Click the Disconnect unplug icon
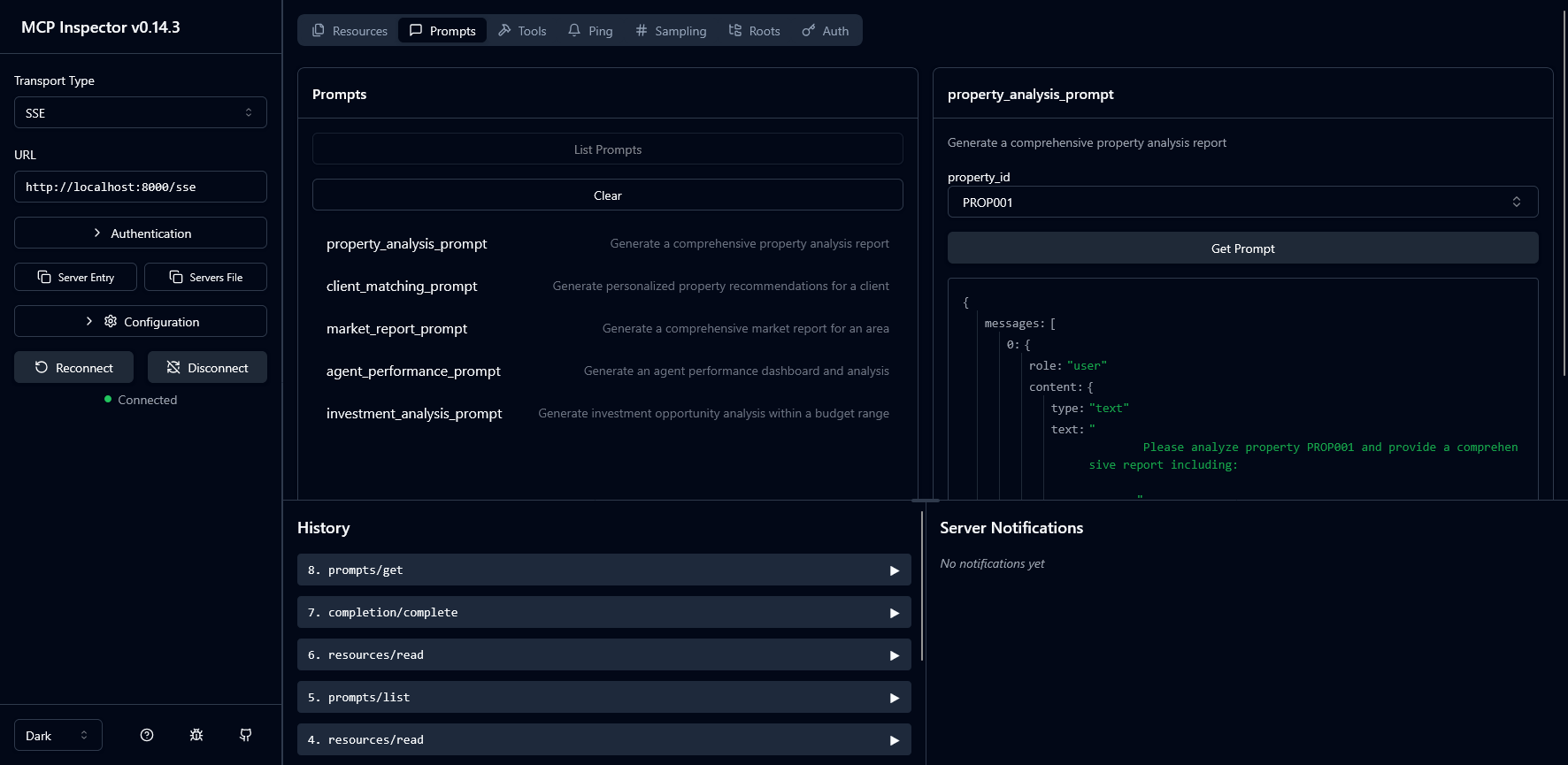1568x765 pixels. point(173,367)
